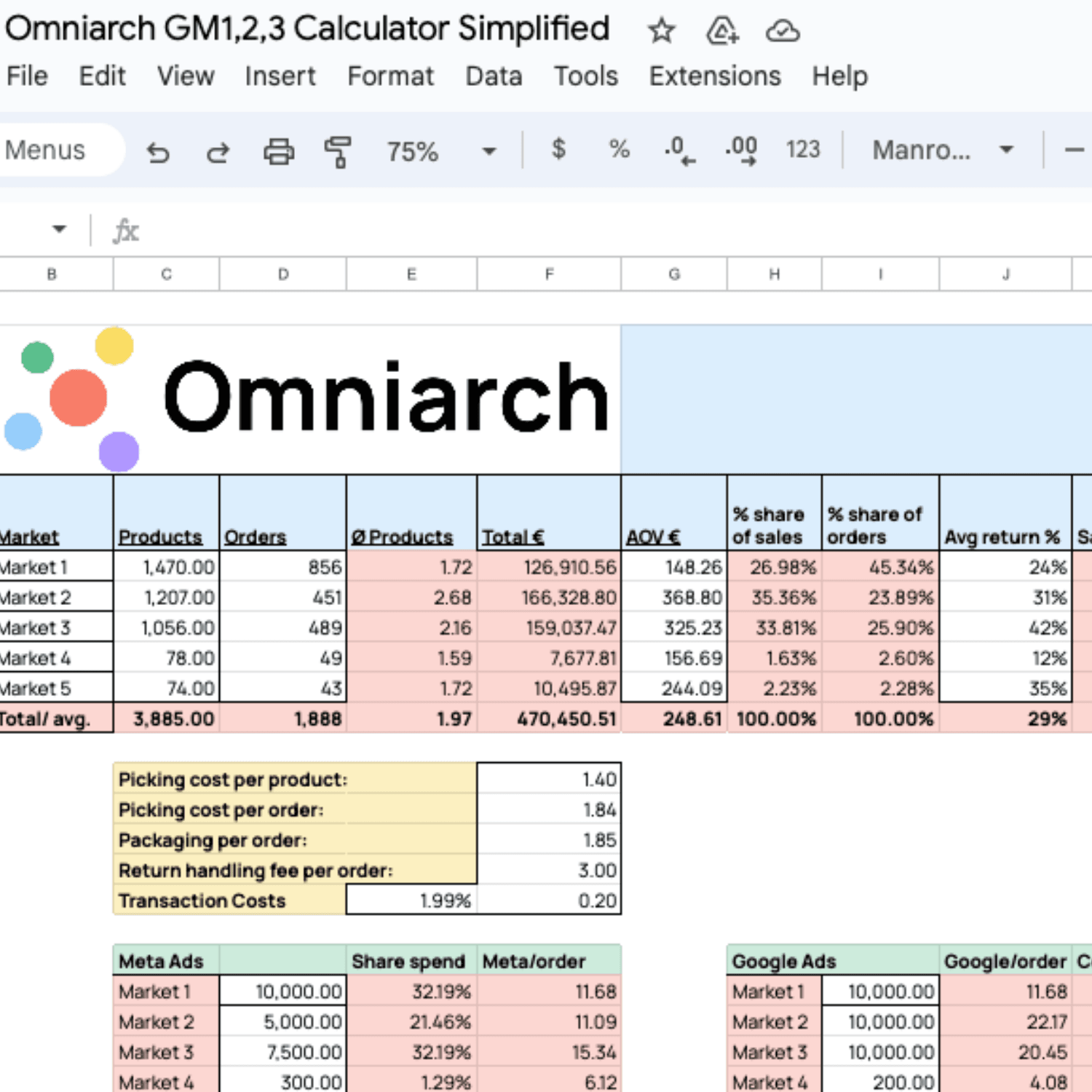Image resolution: width=1092 pixels, height=1092 pixels.
Task: Select the paint format tool
Action: [x=338, y=151]
